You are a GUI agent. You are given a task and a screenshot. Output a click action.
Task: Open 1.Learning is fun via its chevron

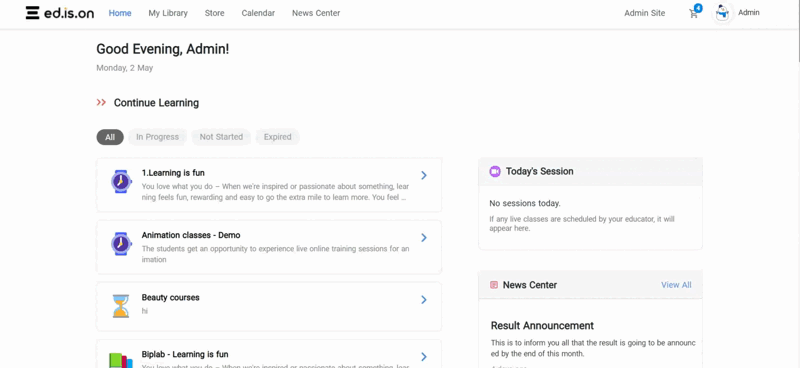tap(424, 175)
